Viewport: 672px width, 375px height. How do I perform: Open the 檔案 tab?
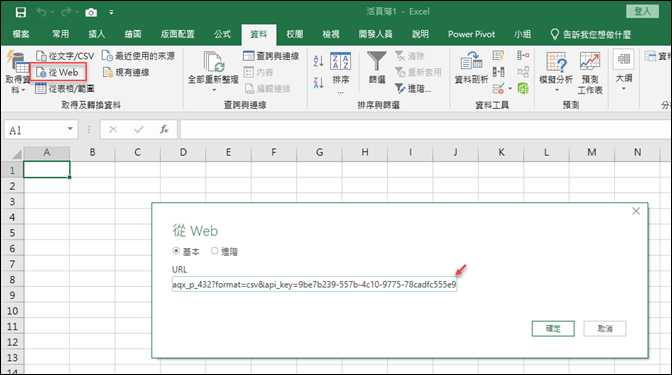pyautogui.click(x=21, y=34)
